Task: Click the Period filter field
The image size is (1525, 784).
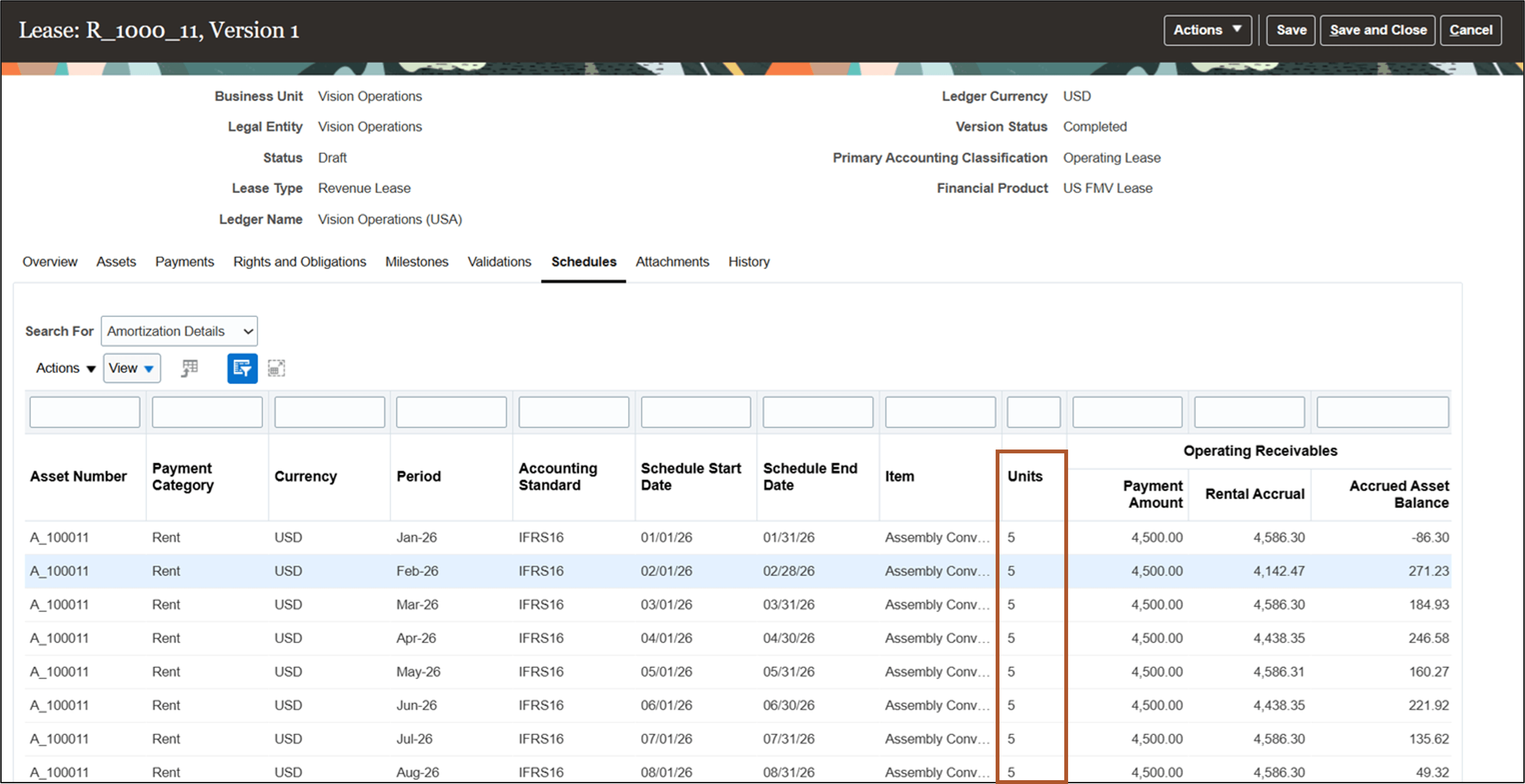Action: tap(451, 412)
